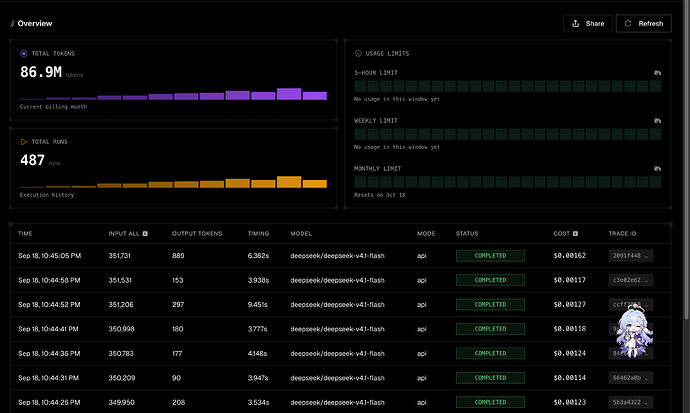Click the Total Tokens circle icon
This screenshot has width=690, height=413.
point(24,54)
